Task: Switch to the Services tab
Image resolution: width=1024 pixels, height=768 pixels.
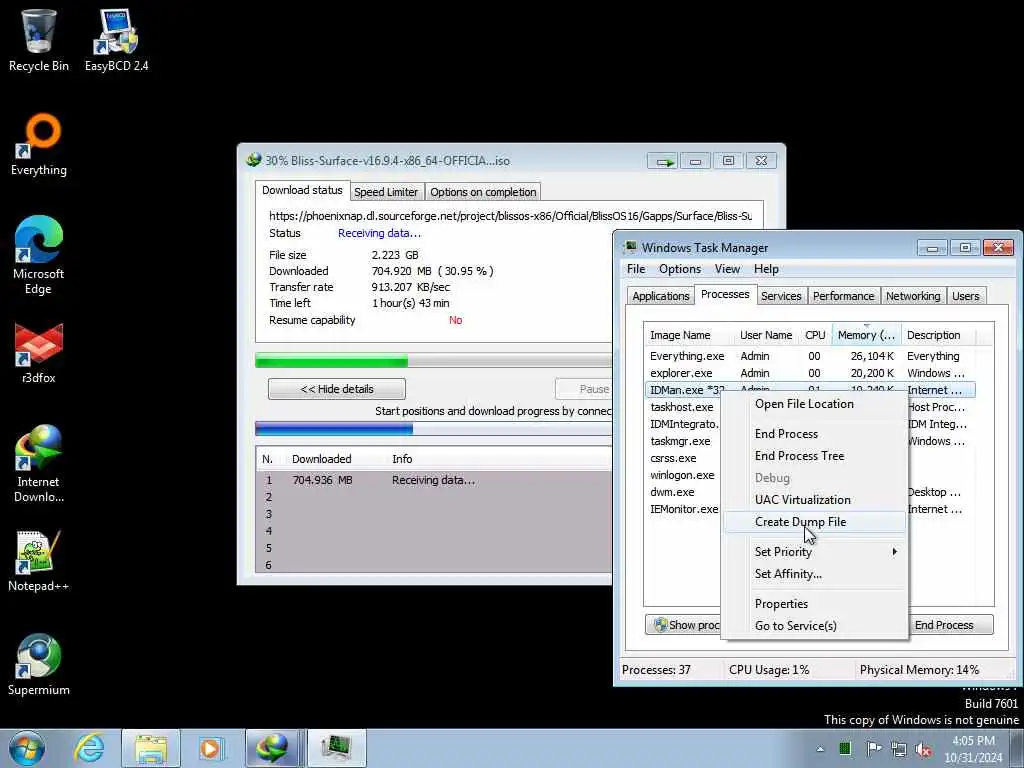Action: (781, 296)
